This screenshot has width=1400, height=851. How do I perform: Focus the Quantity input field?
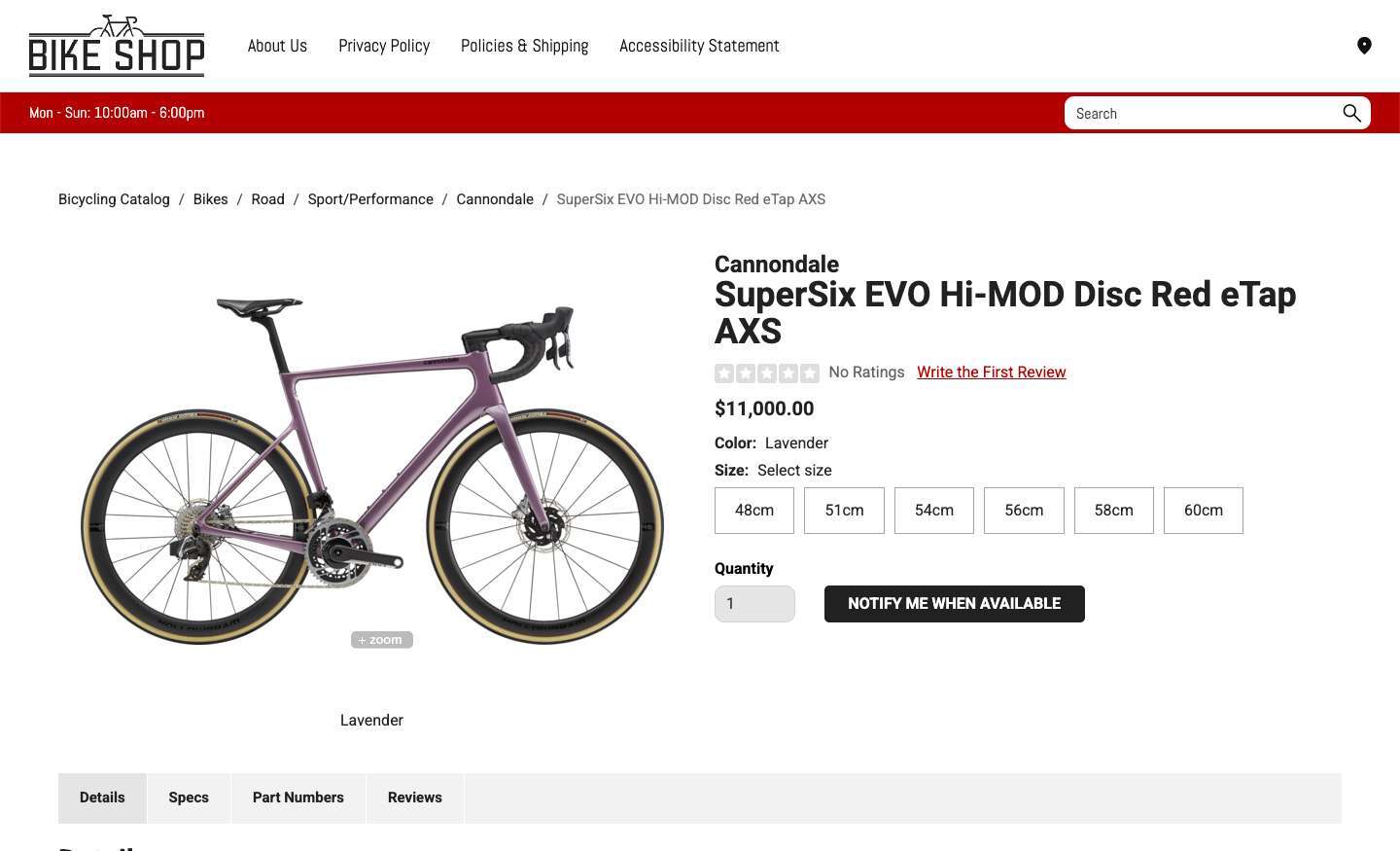tap(754, 604)
